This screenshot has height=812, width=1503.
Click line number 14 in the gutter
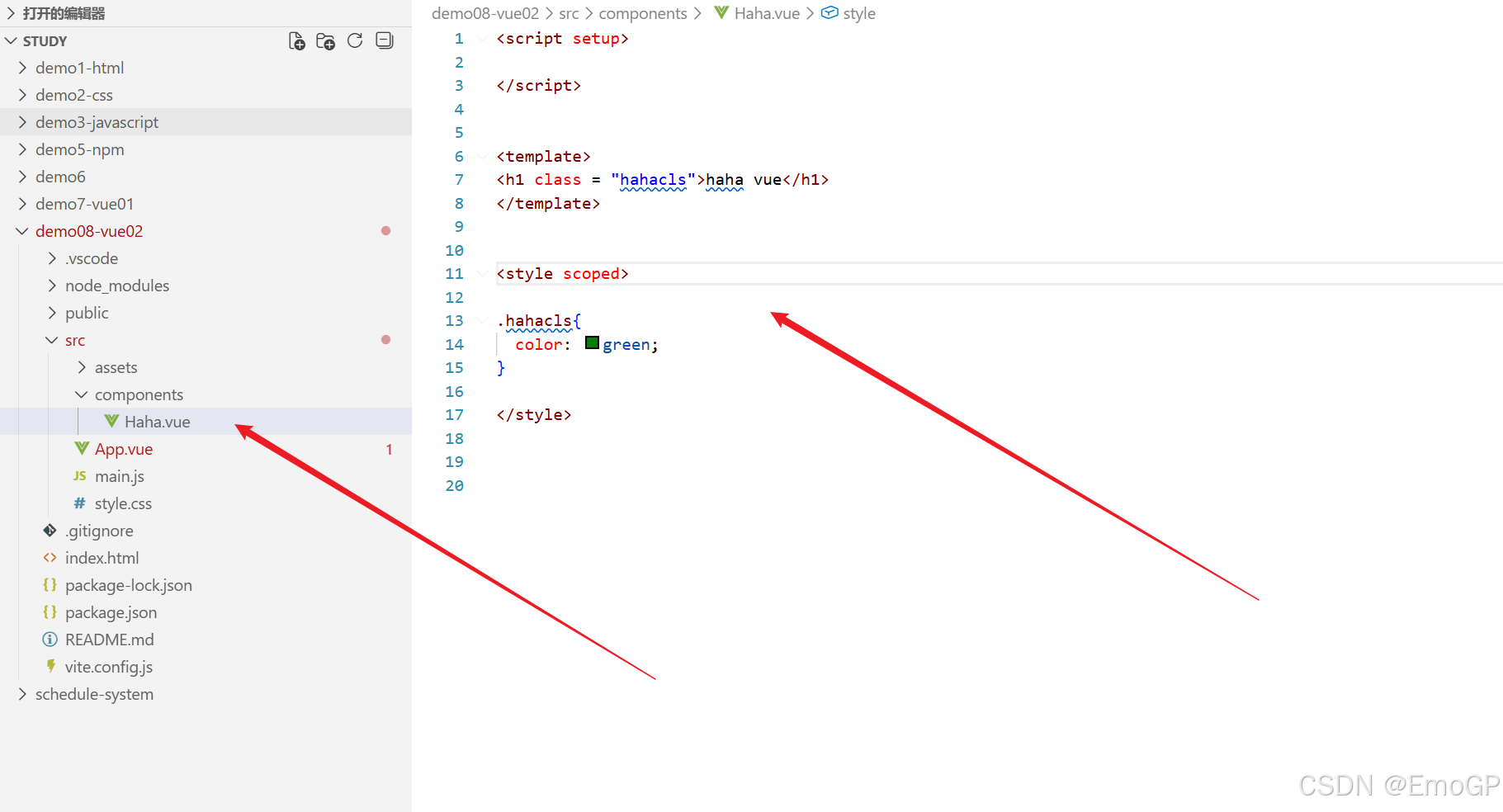(x=455, y=344)
